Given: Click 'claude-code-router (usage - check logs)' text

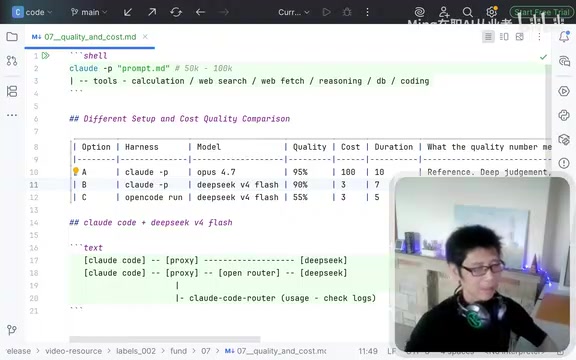Looking at the screenshot, I should (282, 298).
